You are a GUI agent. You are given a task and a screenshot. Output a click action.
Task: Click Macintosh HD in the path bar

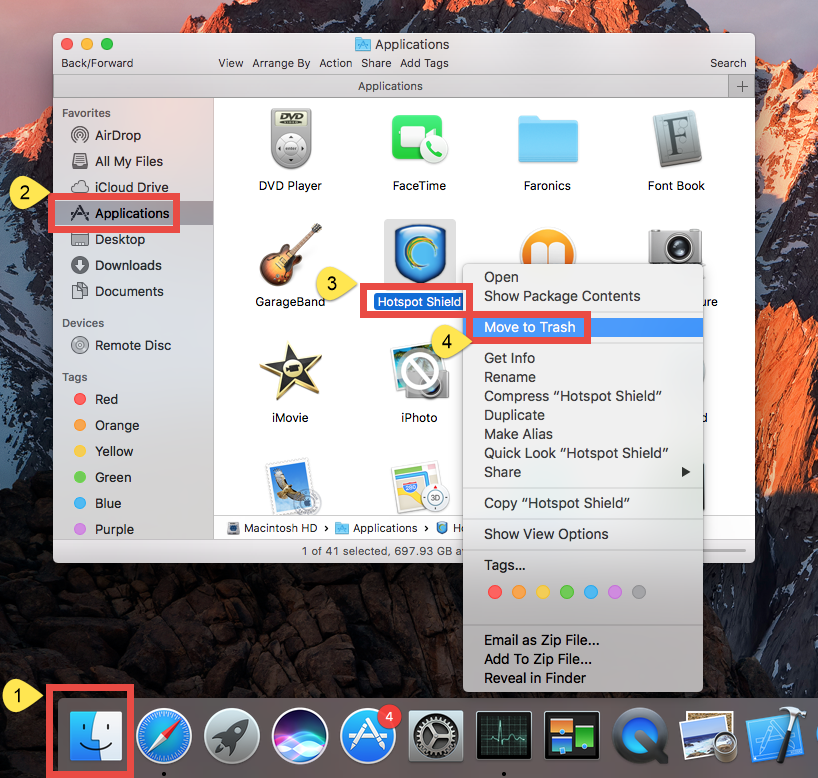pyautogui.click(x=281, y=527)
